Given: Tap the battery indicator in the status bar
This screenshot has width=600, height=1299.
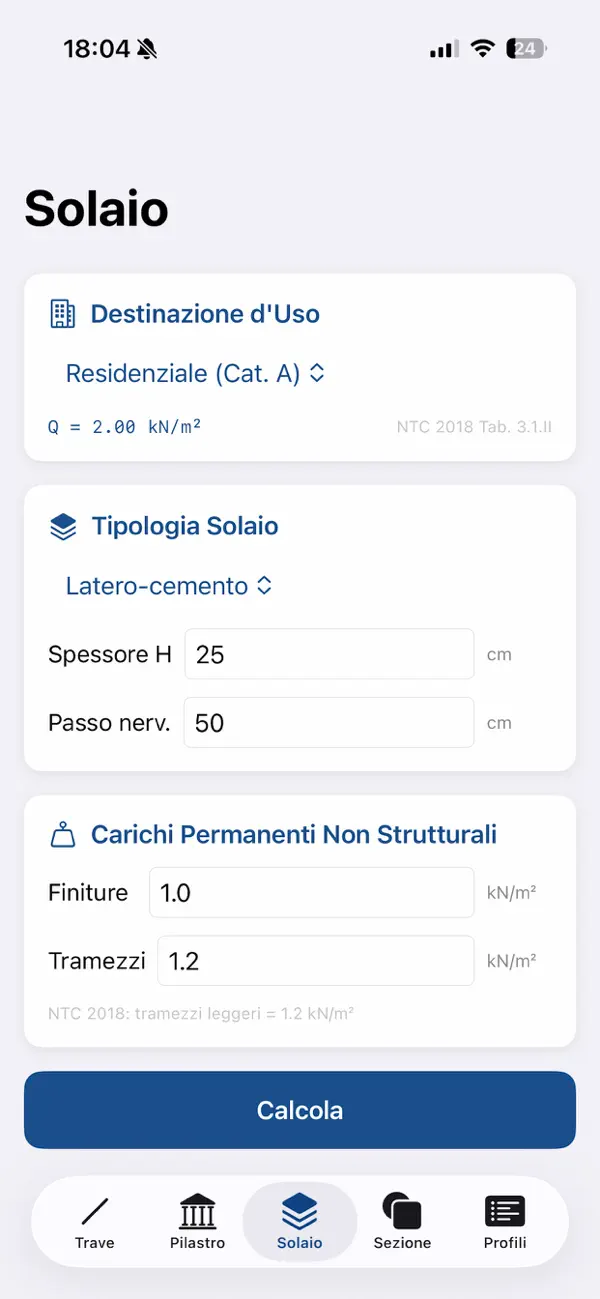Looking at the screenshot, I should click(x=524, y=47).
